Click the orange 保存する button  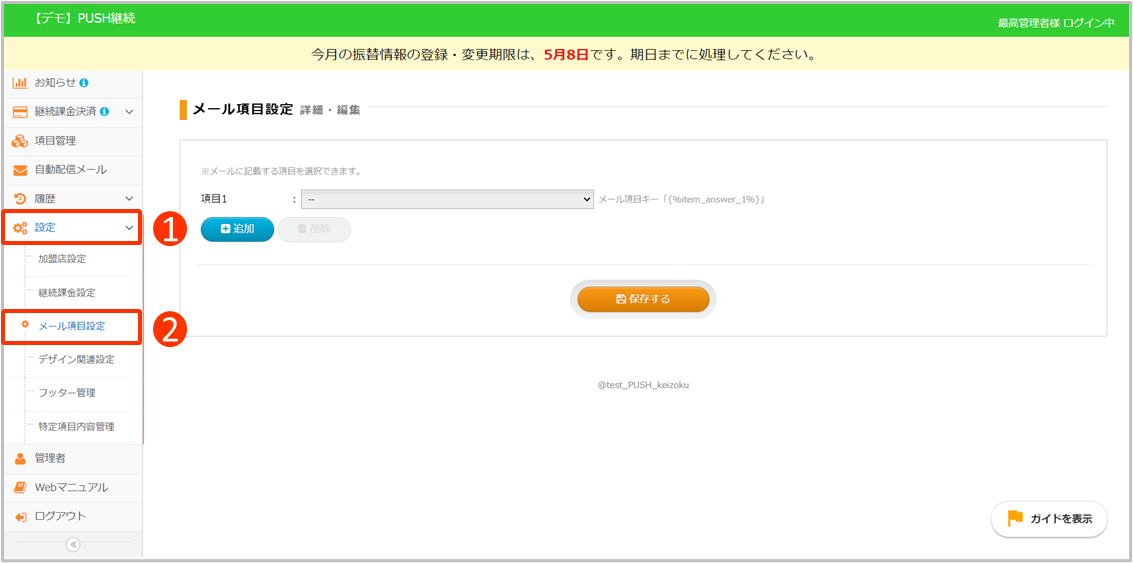coord(643,299)
